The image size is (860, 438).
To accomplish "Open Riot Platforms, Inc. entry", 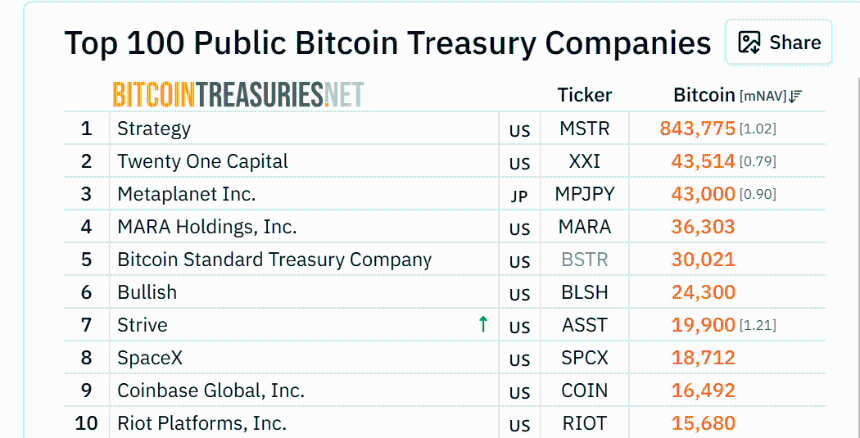I will pos(202,423).
